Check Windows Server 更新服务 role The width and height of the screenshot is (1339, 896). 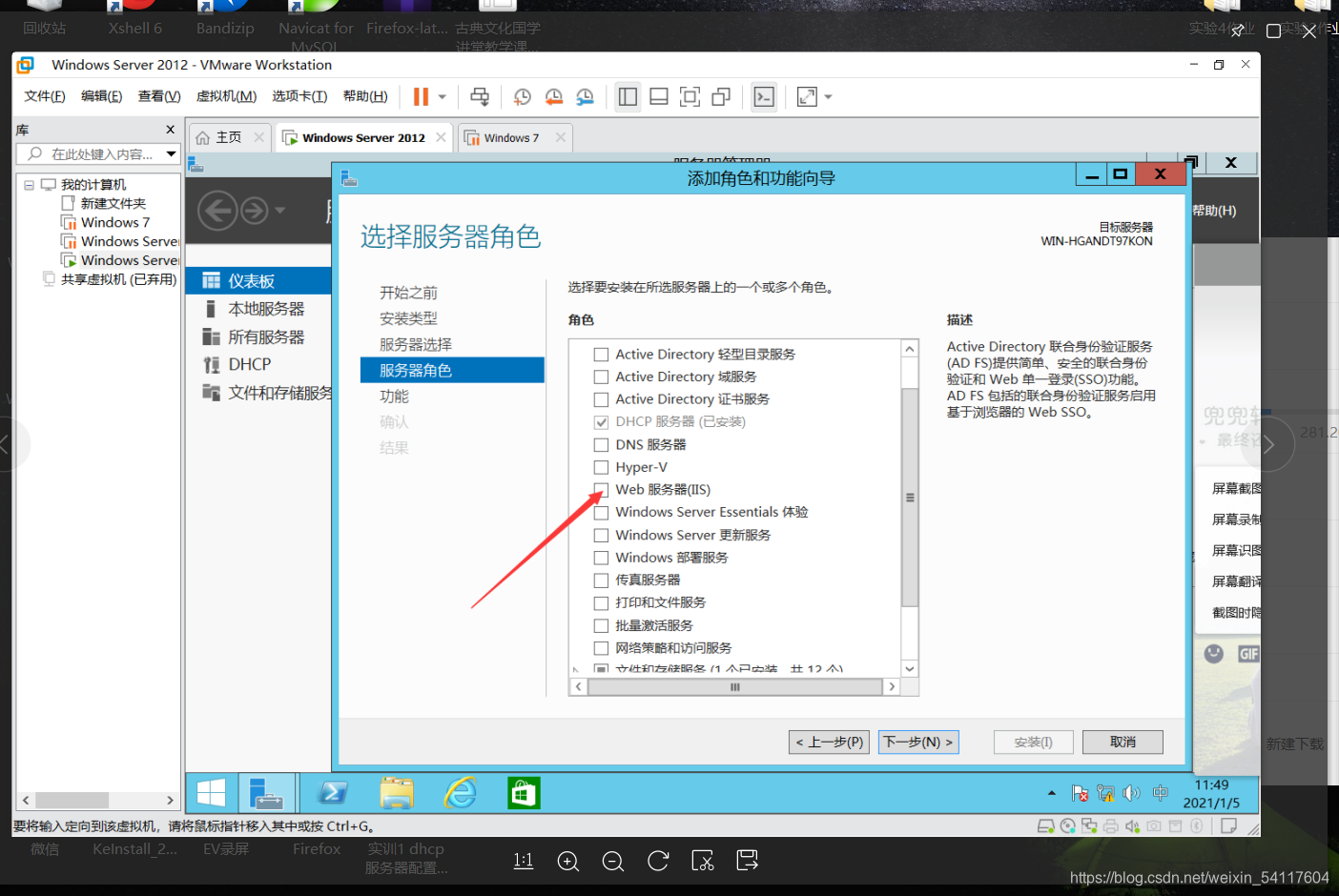click(601, 536)
